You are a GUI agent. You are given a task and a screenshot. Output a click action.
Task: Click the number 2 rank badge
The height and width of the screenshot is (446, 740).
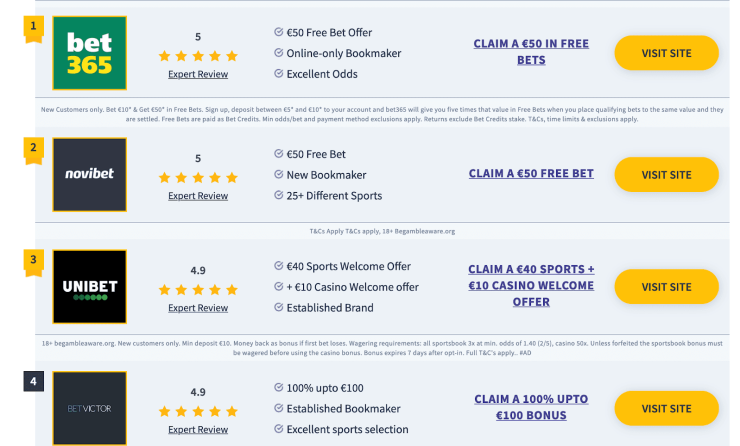click(x=34, y=148)
